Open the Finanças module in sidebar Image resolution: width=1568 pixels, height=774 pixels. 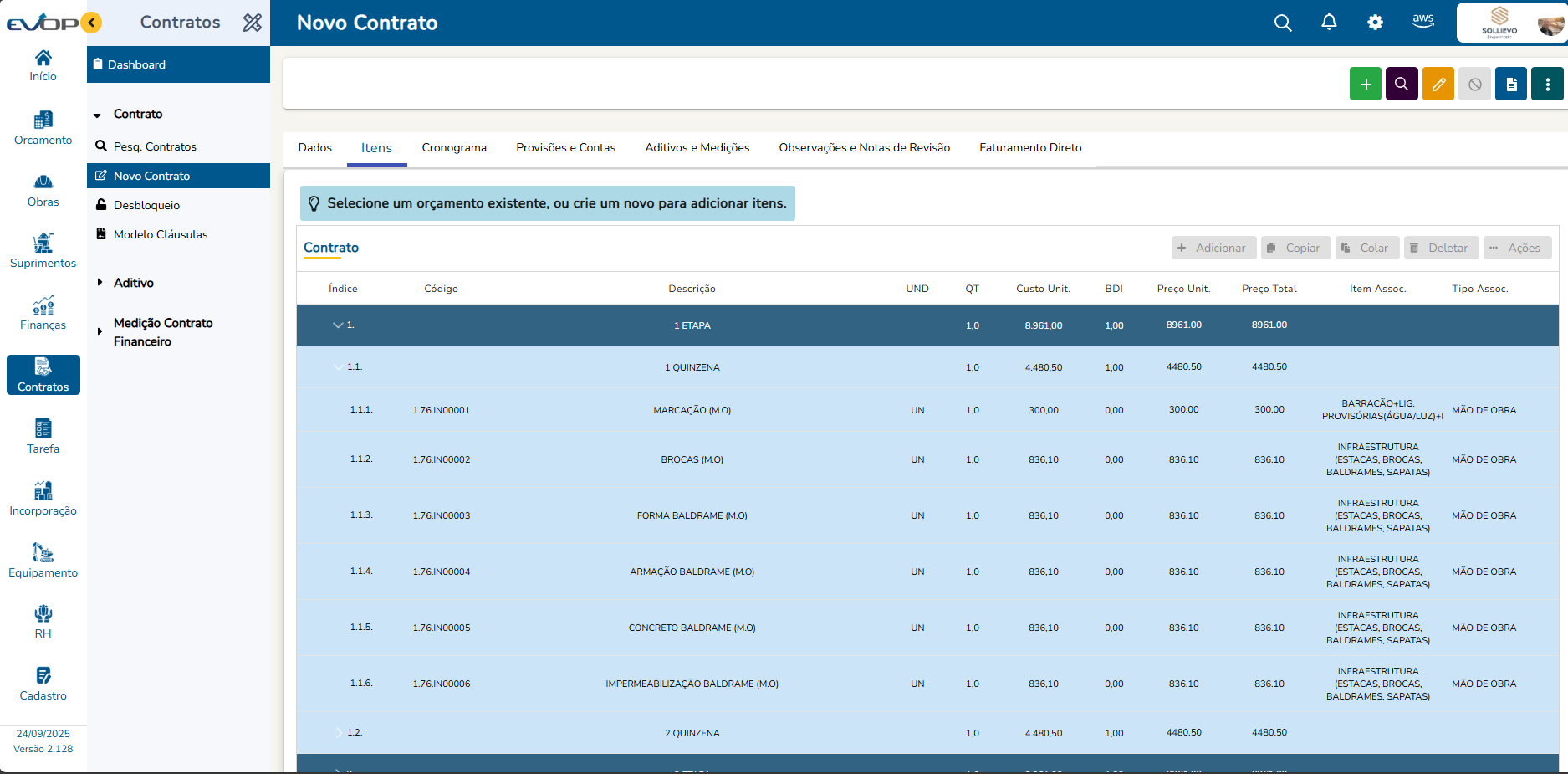point(43,314)
